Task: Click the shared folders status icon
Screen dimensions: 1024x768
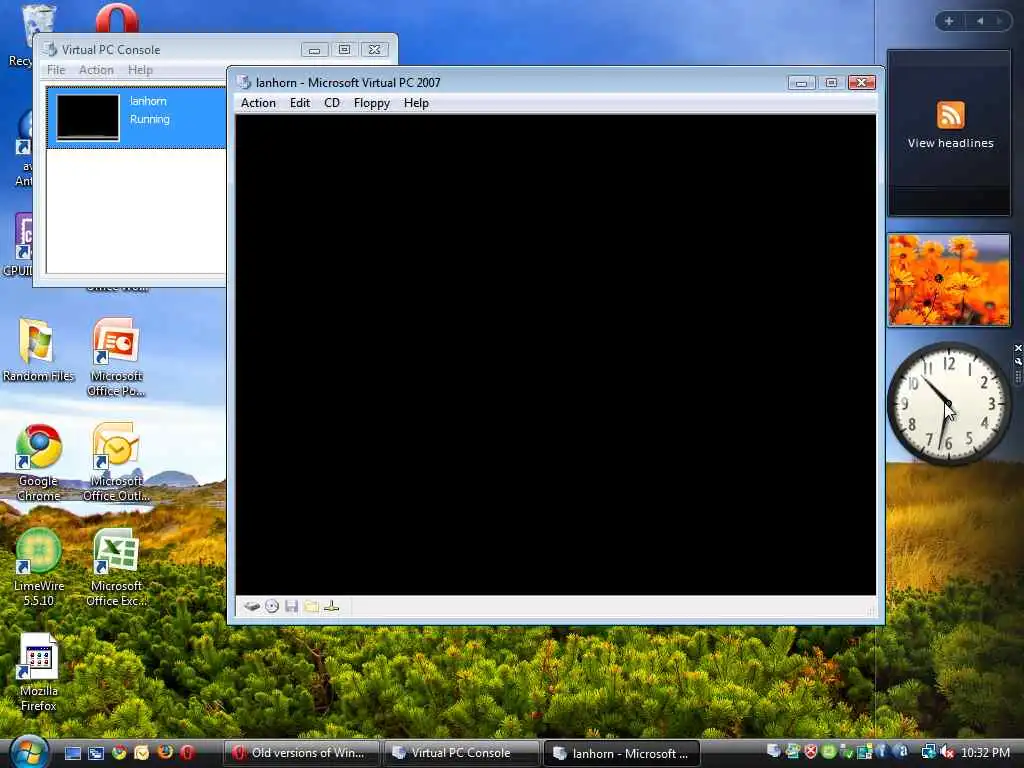Action: coord(312,607)
